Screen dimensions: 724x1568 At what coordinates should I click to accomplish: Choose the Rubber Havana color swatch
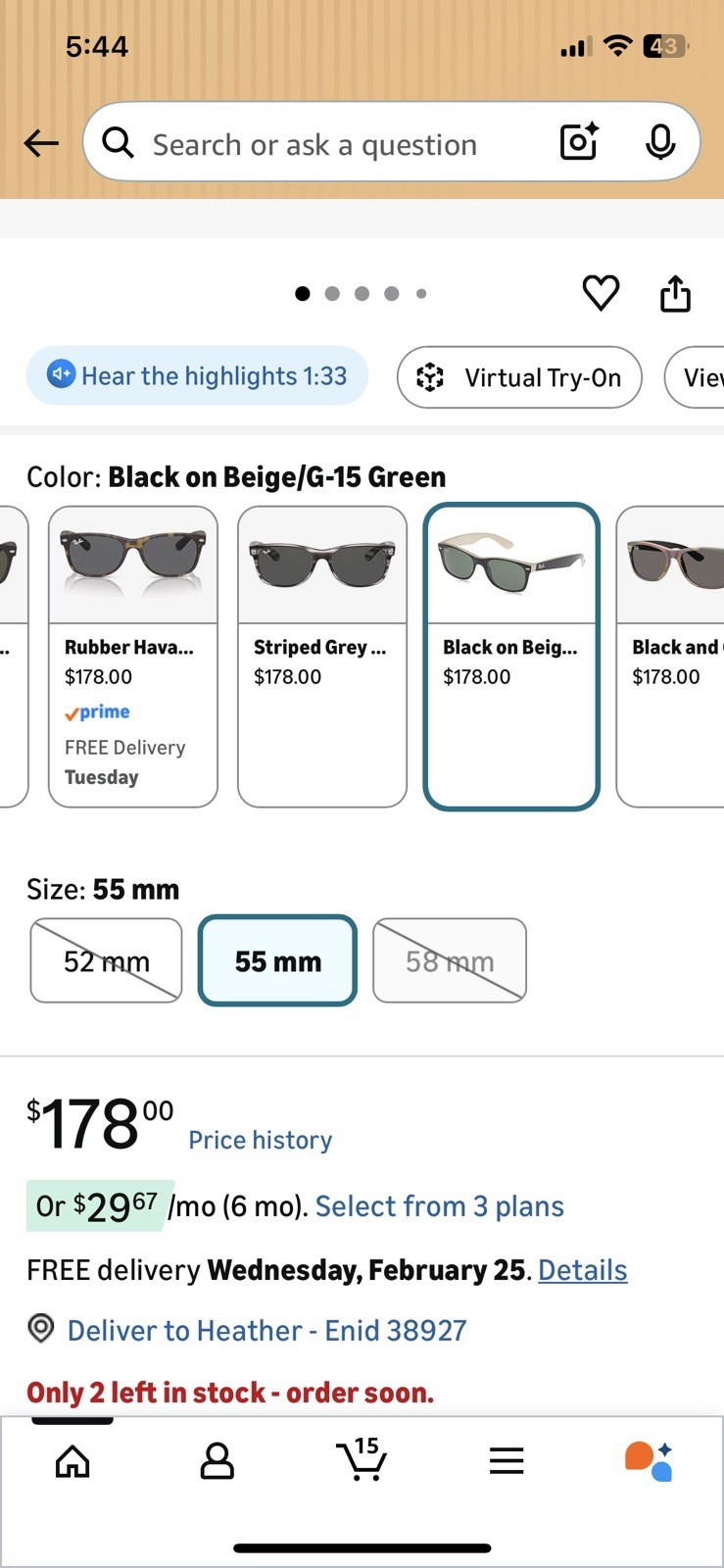pos(133,656)
